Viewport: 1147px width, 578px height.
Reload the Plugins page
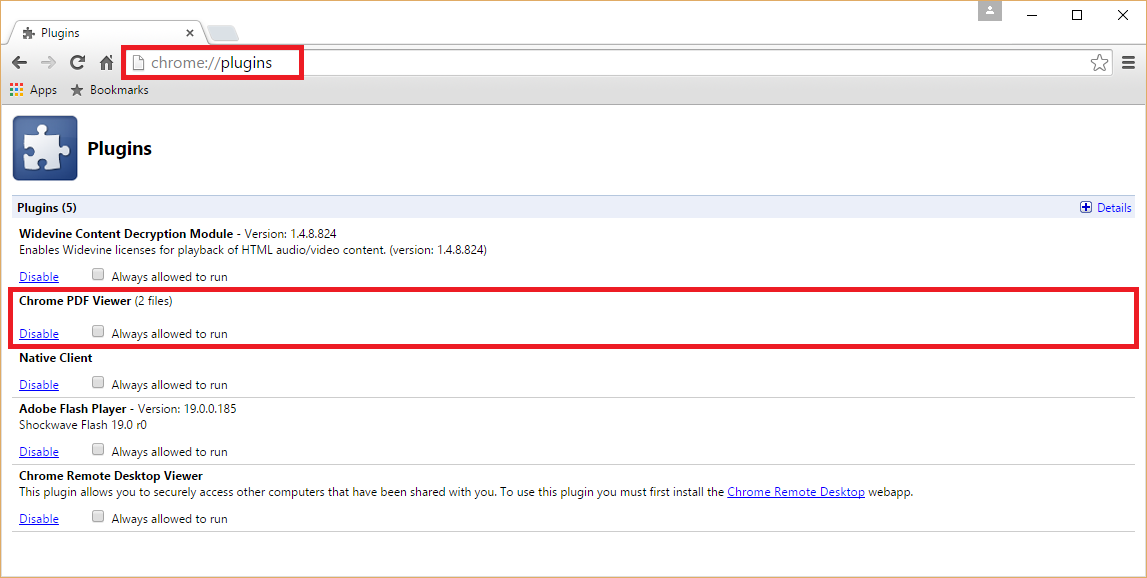click(78, 63)
